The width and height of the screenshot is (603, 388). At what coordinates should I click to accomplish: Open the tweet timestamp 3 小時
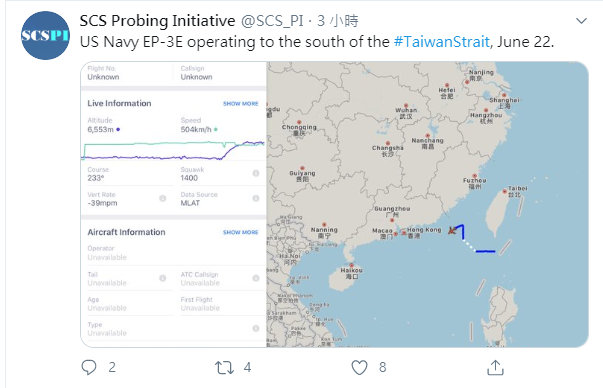coord(338,21)
